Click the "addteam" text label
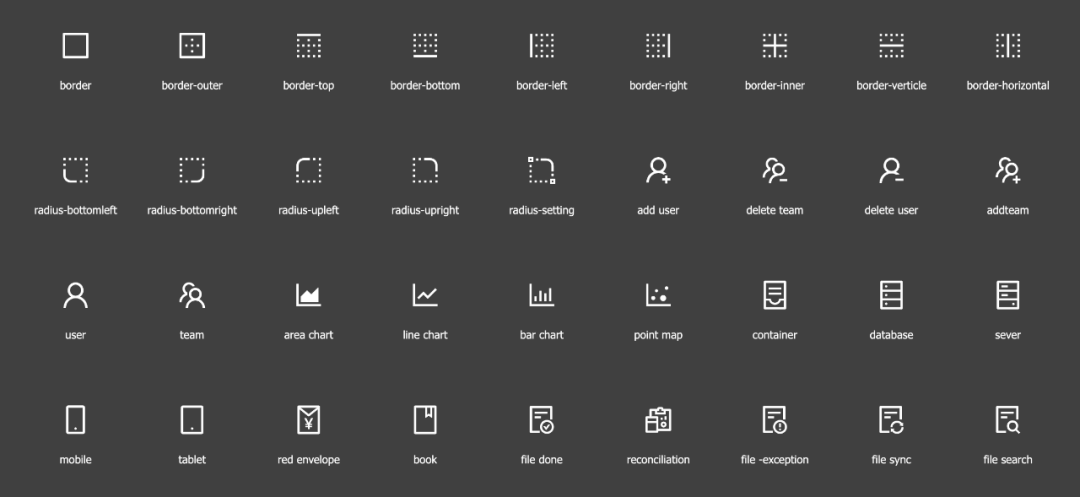 (1008, 210)
